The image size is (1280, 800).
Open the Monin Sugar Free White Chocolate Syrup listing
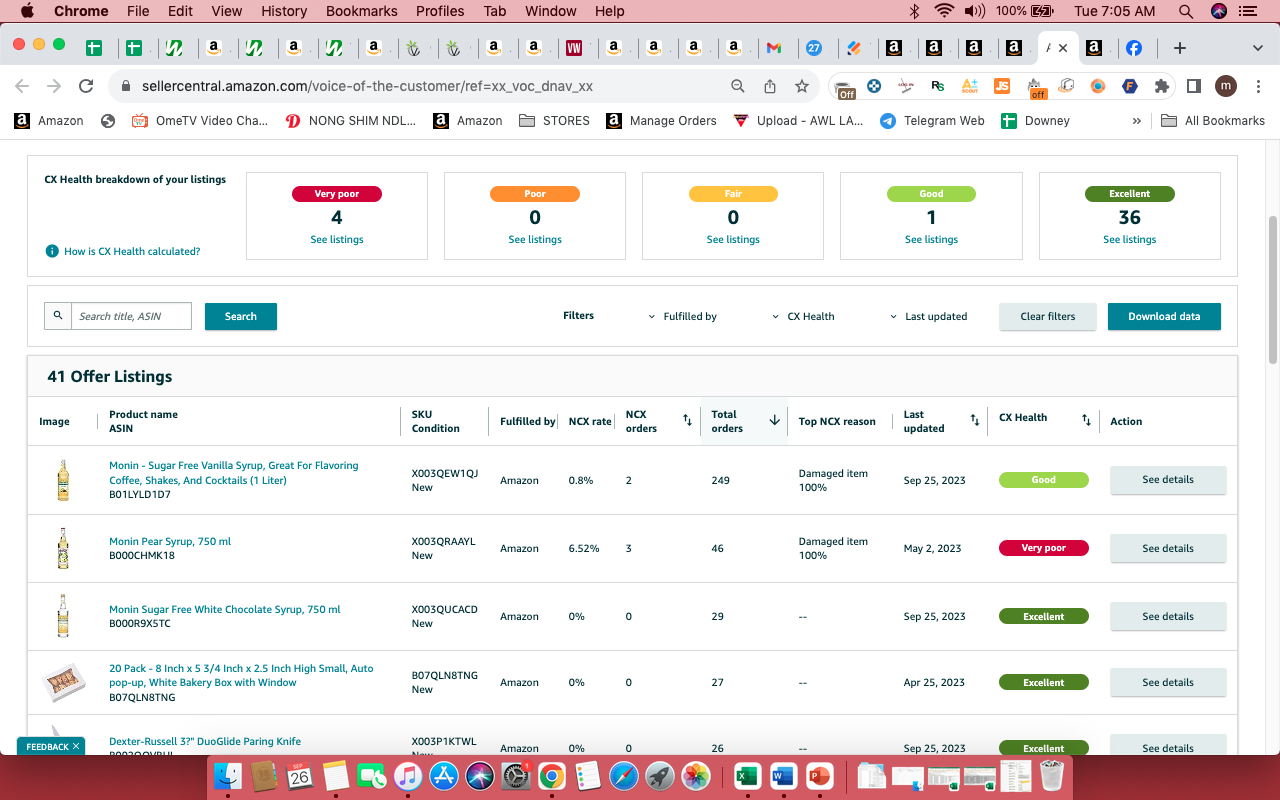(225, 609)
